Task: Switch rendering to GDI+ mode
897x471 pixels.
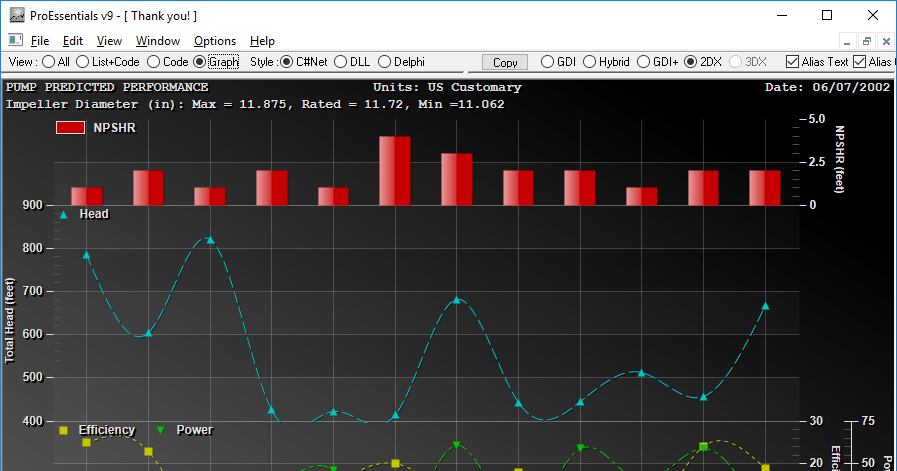Action: 644,62
